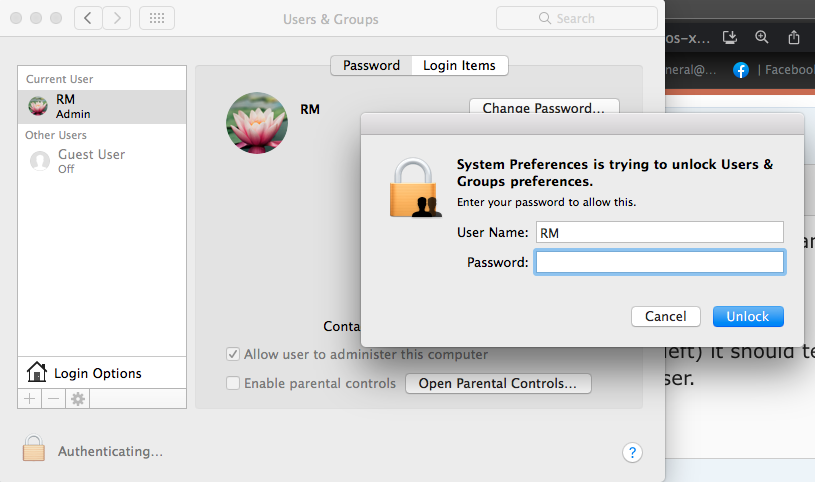The image size is (815, 482).
Task: Click the back navigation arrow
Action: pos(87,18)
